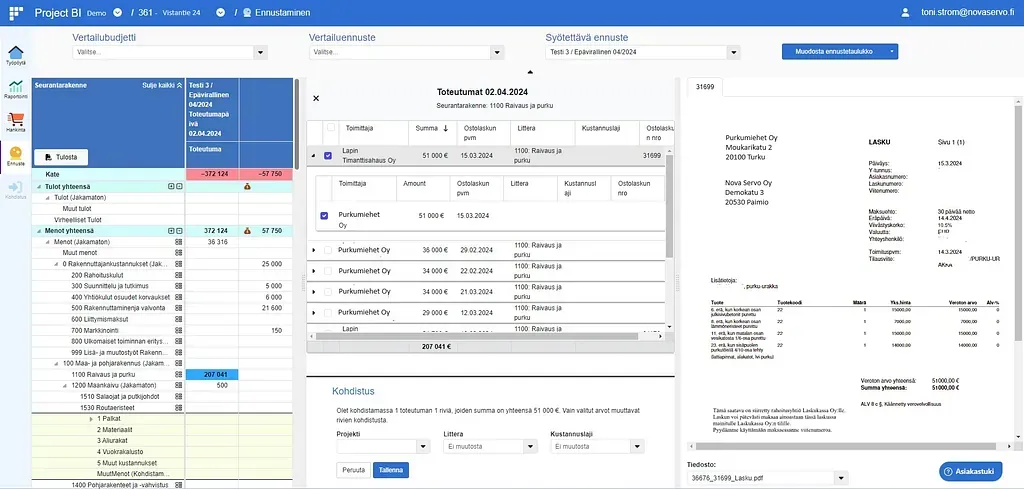
Task: Click grid icon on 1530 Routaeristeet row
Action: 179,407
